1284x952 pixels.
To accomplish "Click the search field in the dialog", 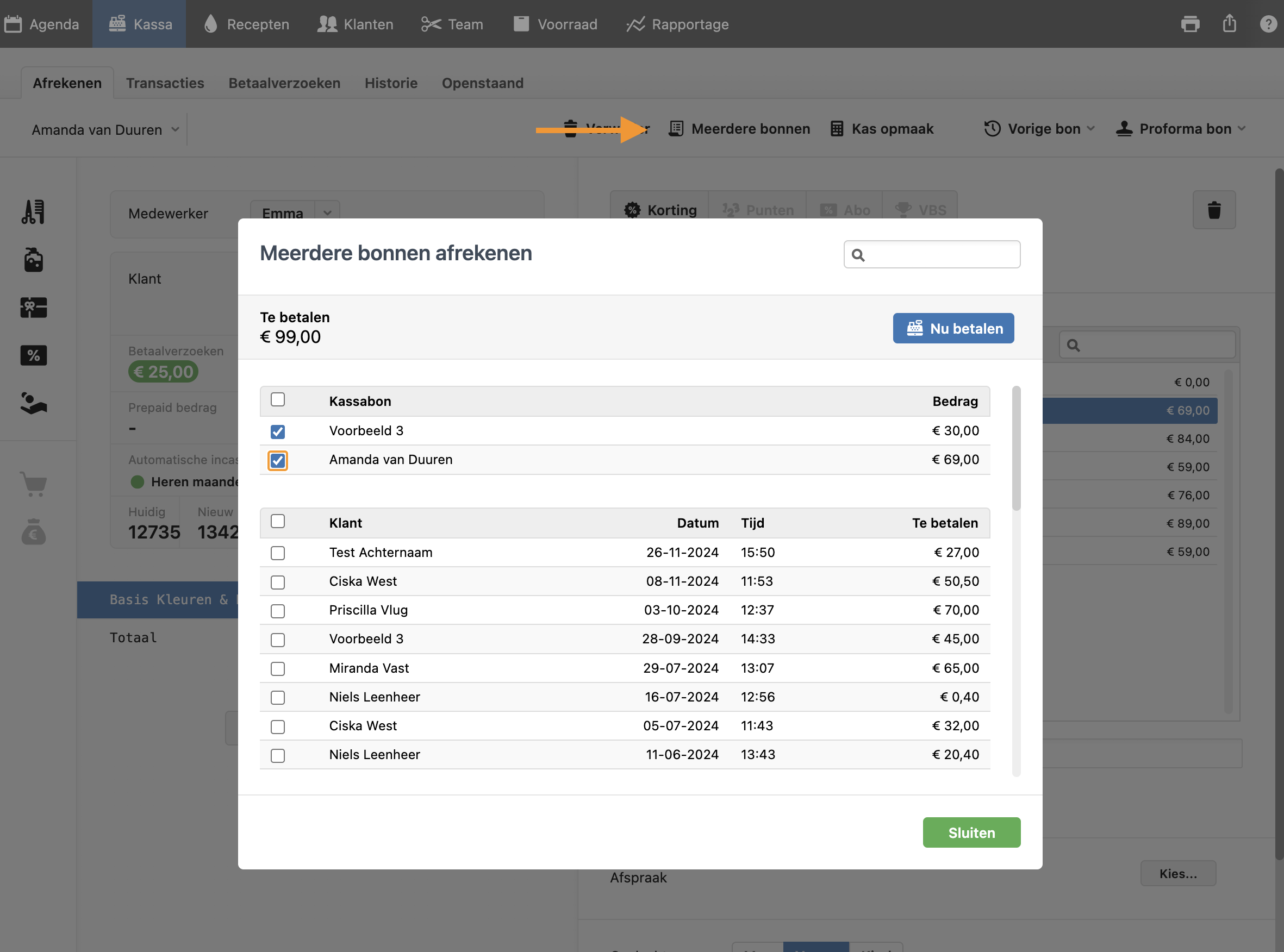I will click(941, 255).
